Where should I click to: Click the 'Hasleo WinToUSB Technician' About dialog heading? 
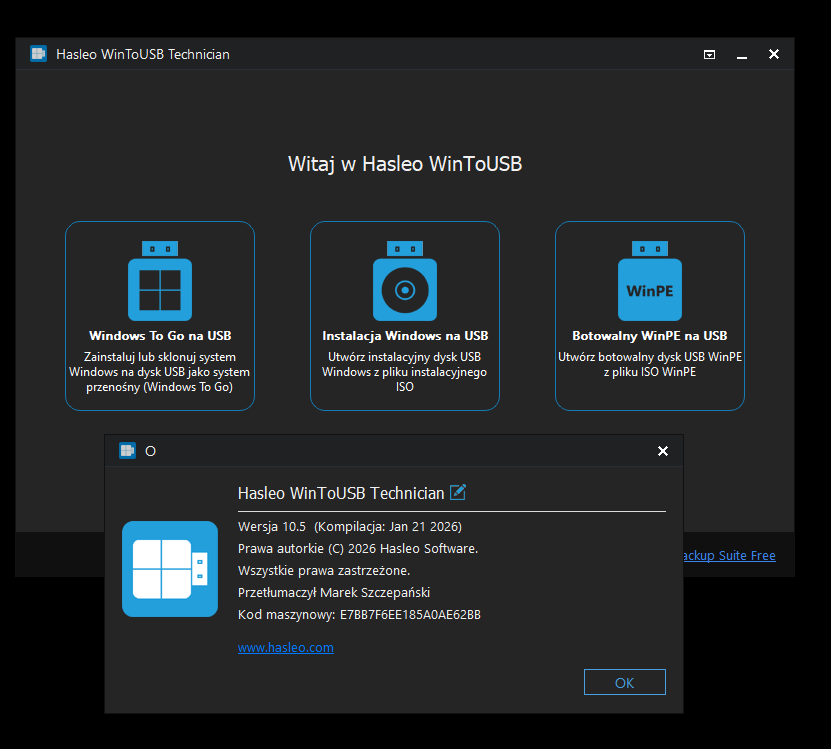(341, 493)
